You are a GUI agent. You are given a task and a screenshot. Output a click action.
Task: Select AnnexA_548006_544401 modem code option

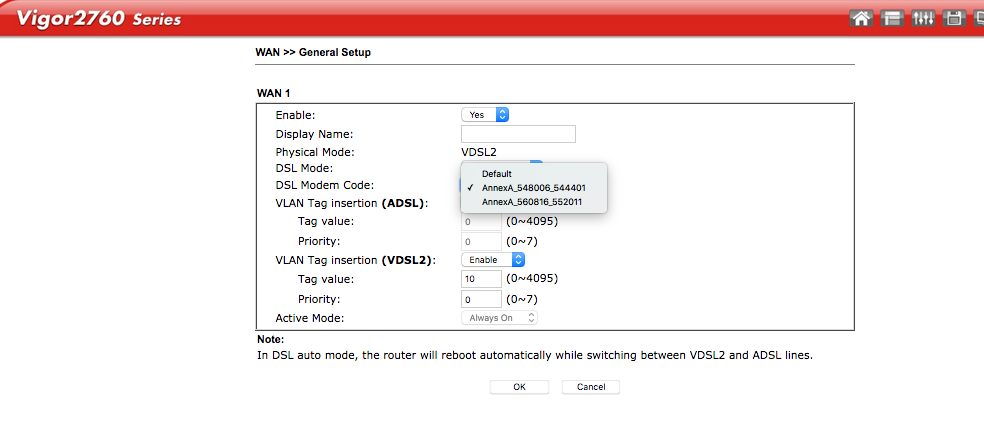click(x=533, y=188)
